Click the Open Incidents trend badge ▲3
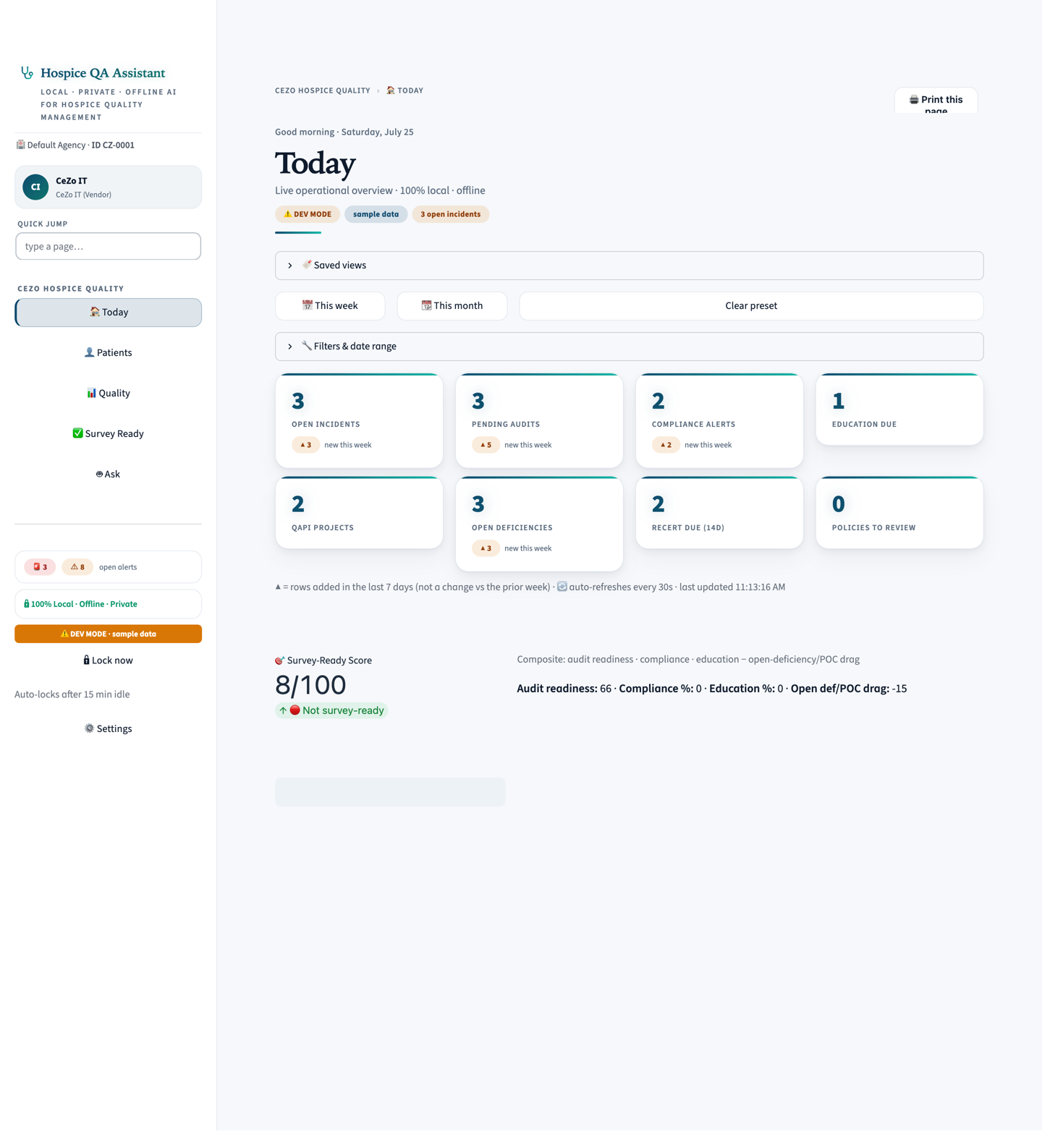This screenshot has height=1148, width=1042. click(305, 445)
